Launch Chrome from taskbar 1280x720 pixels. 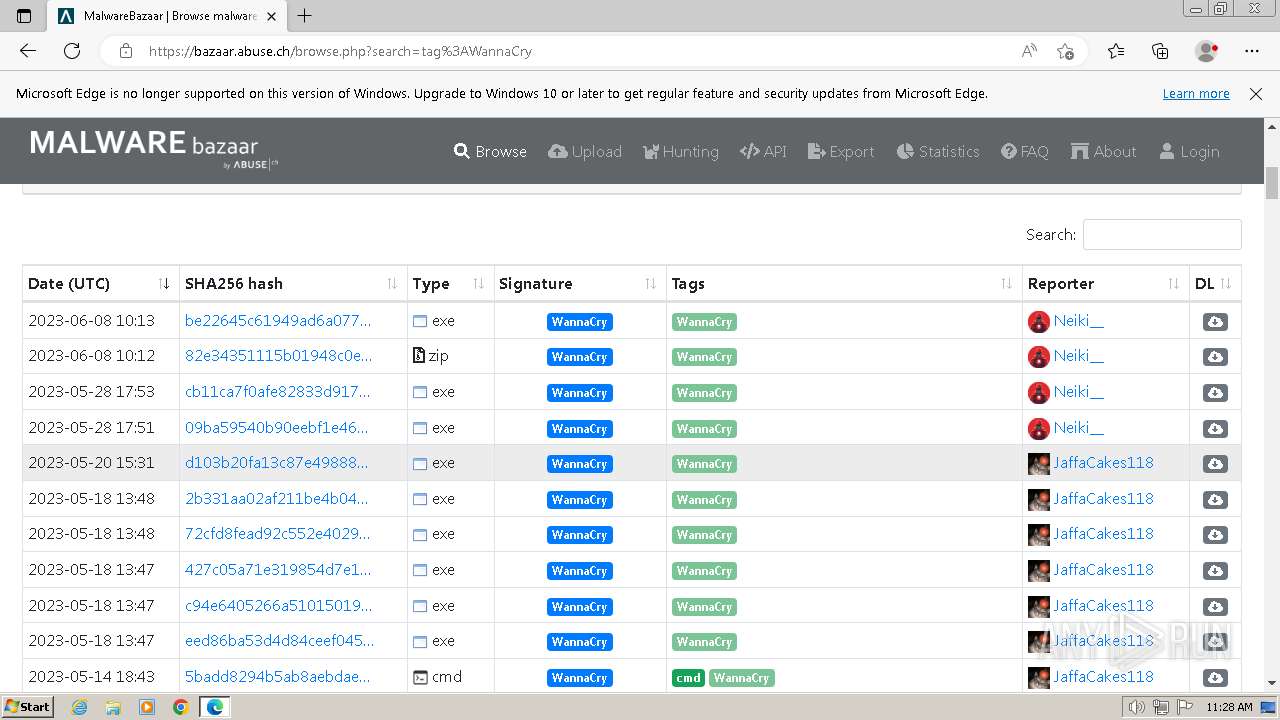click(x=180, y=707)
